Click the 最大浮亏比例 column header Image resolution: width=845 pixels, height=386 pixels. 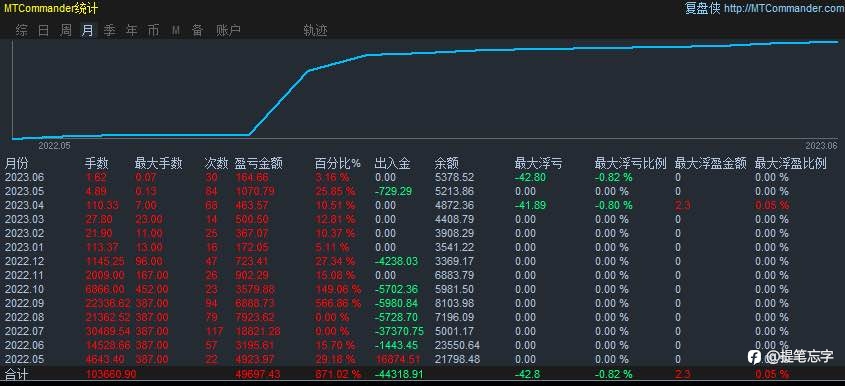[x=631, y=163]
